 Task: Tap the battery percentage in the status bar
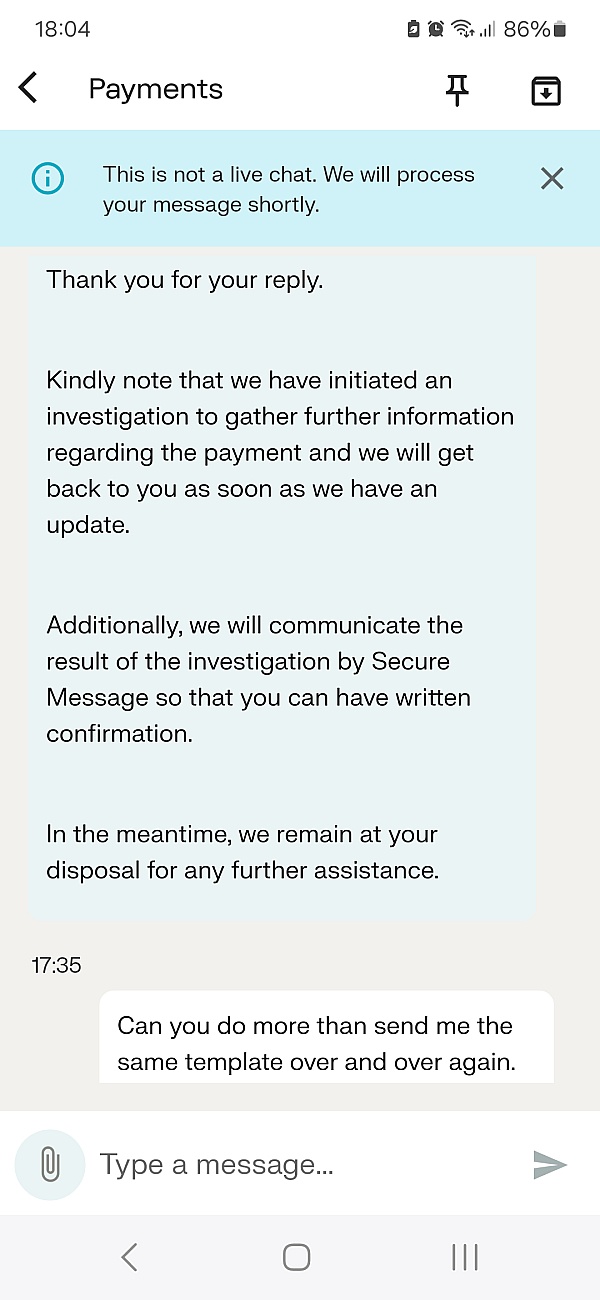527,29
